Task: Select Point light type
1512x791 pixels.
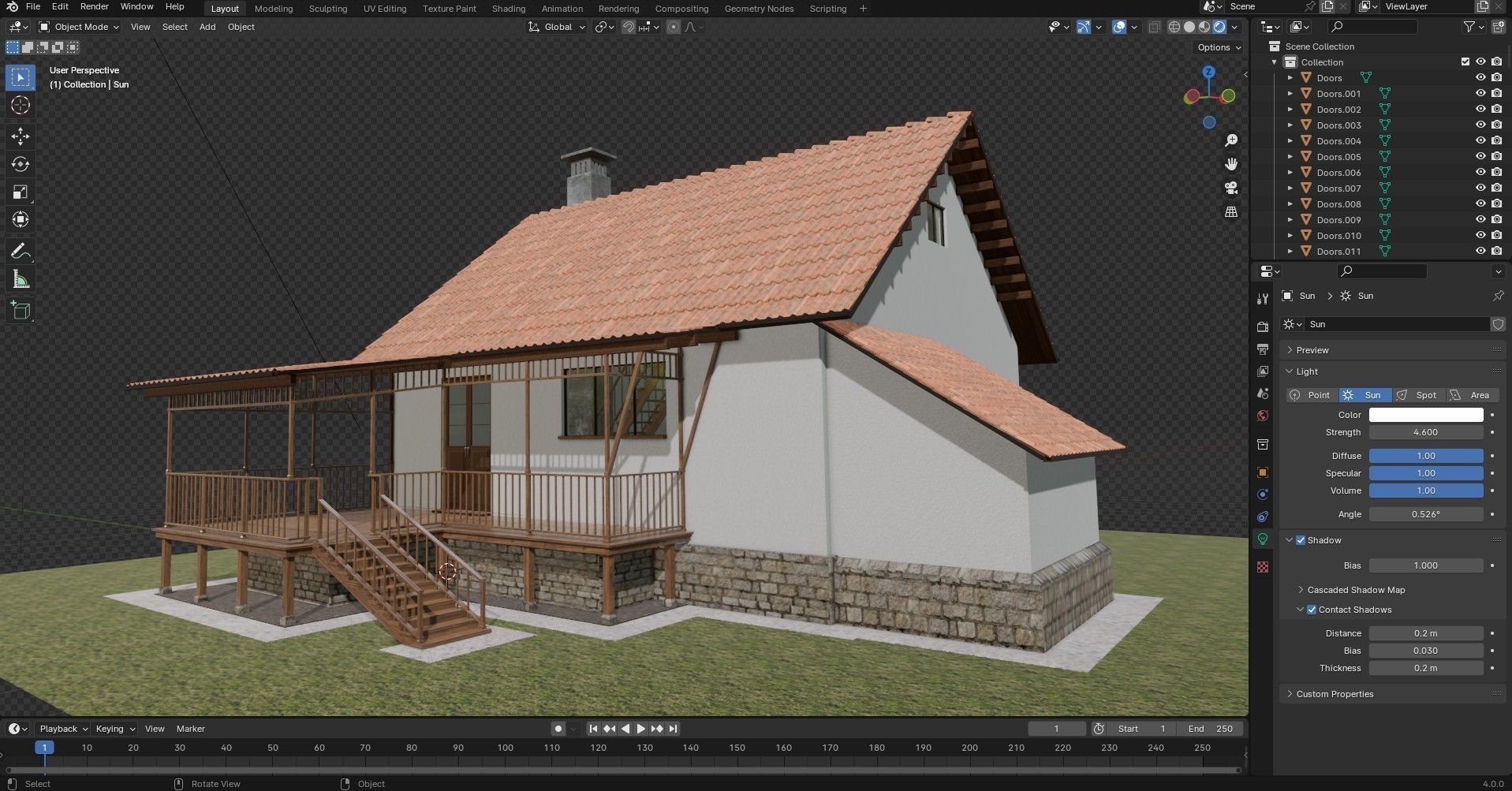Action: point(1312,395)
